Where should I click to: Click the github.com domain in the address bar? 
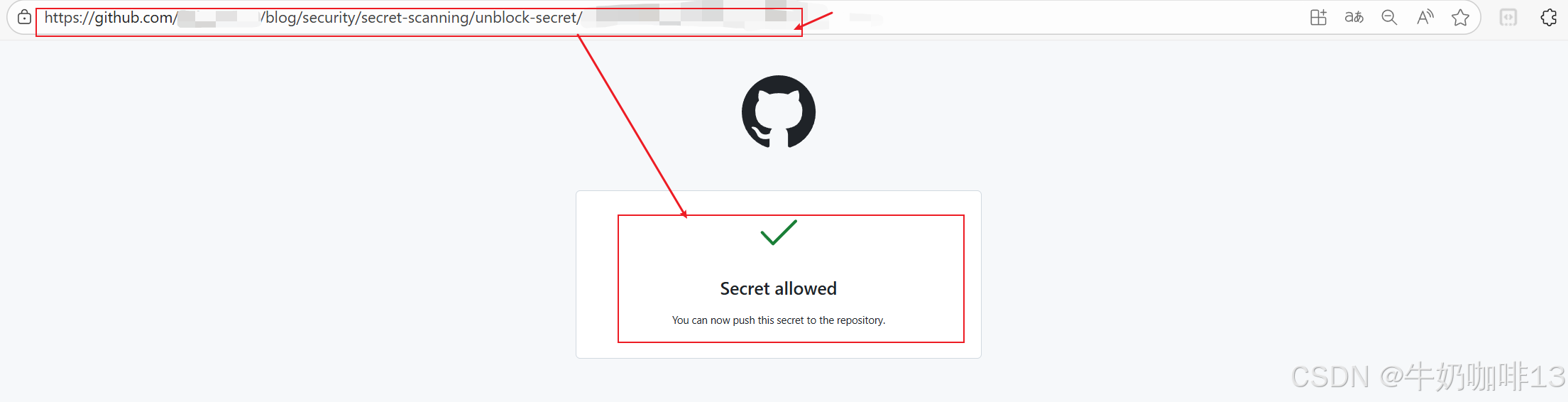(133, 18)
